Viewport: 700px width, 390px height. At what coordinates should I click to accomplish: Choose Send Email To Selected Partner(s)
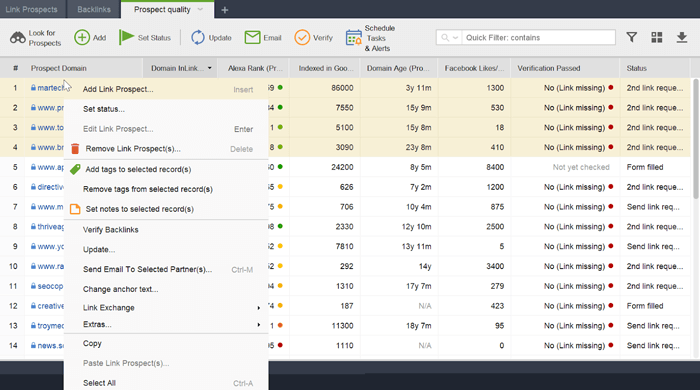click(167, 270)
